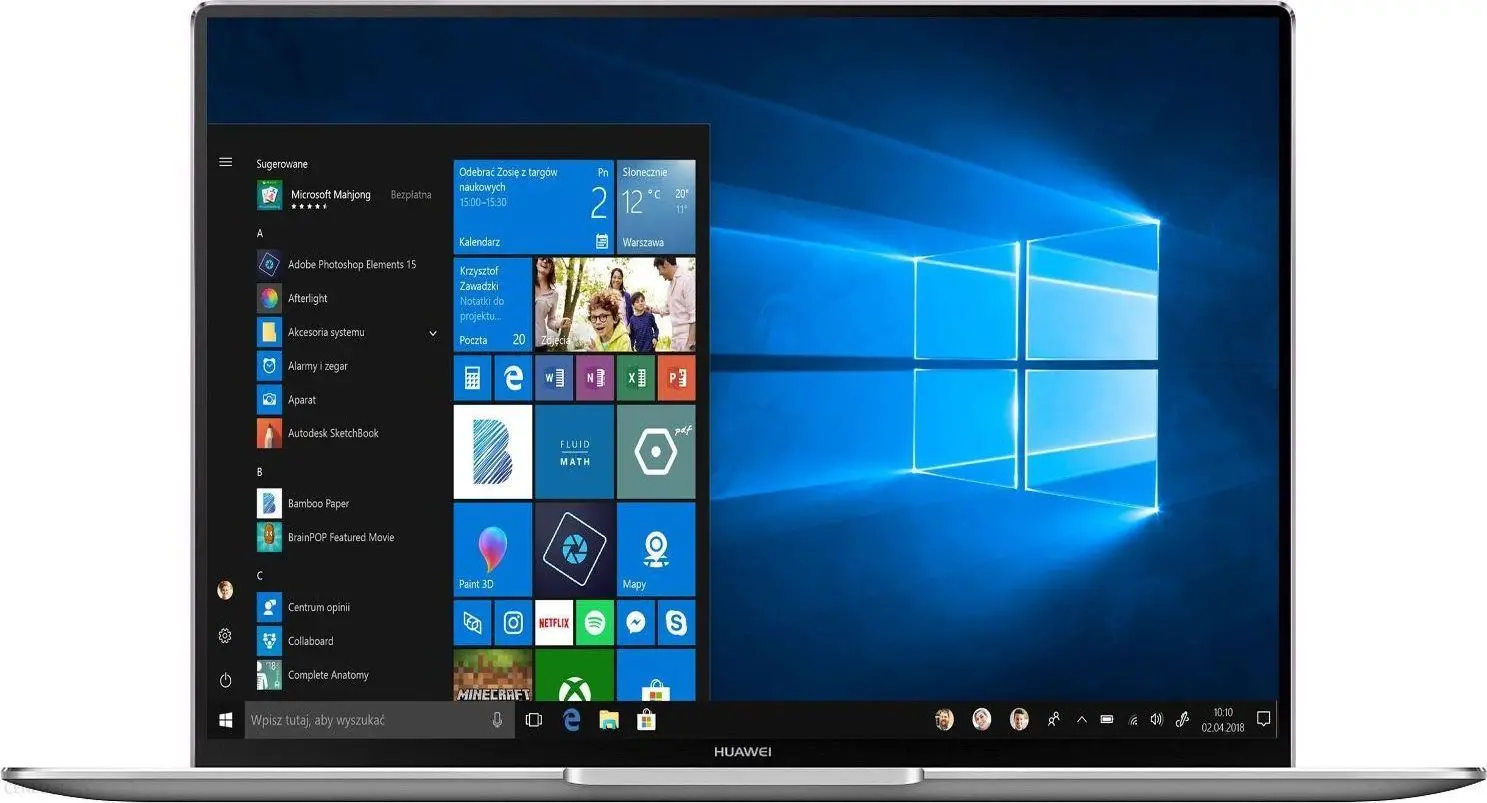1487x803 pixels.
Task: Open the Skype tile
Action: click(x=676, y=623)
